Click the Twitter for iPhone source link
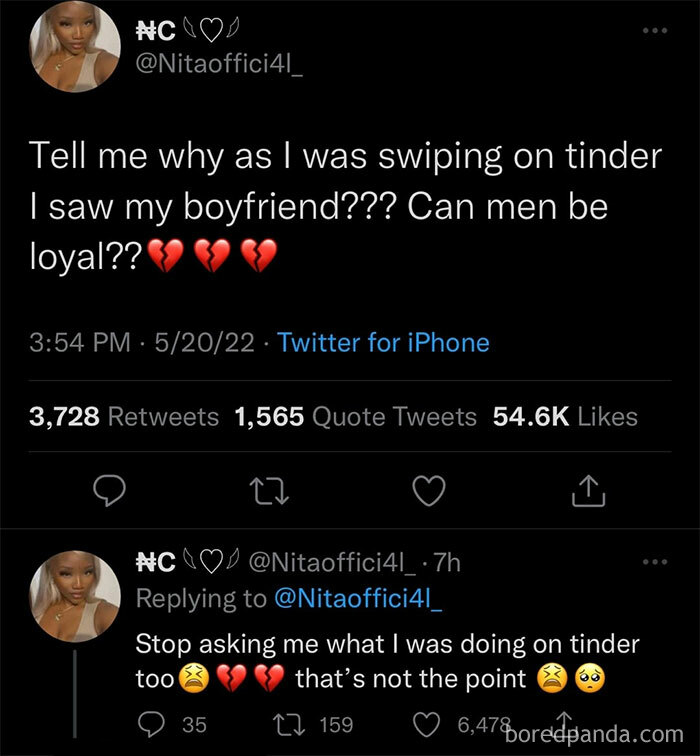Viewport: 700px width, 756px height. (x=383, y=343)
